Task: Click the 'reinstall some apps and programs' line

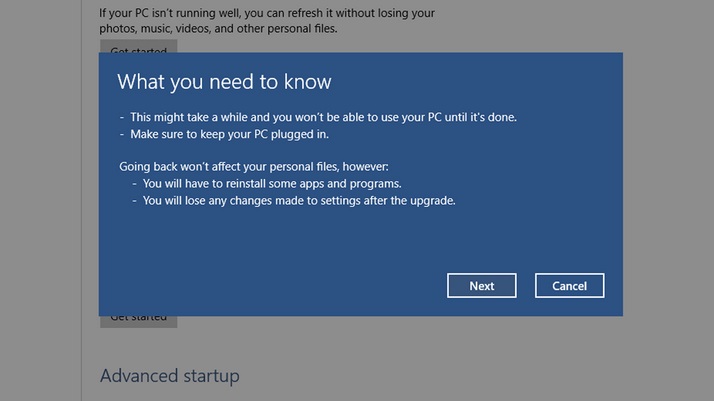Action: click(x=271, y=184)
